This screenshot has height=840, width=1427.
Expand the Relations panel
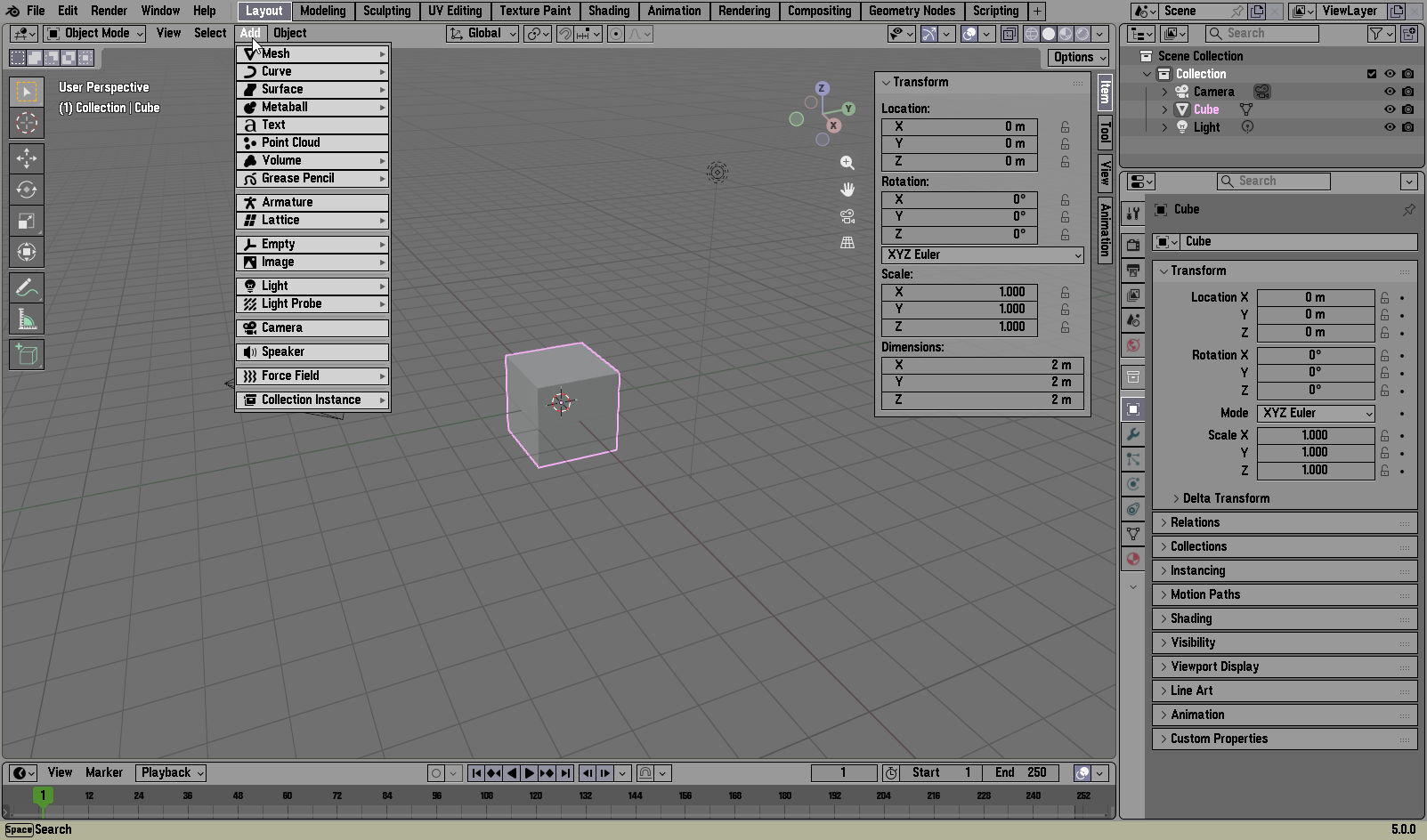tap(1195, 522)
